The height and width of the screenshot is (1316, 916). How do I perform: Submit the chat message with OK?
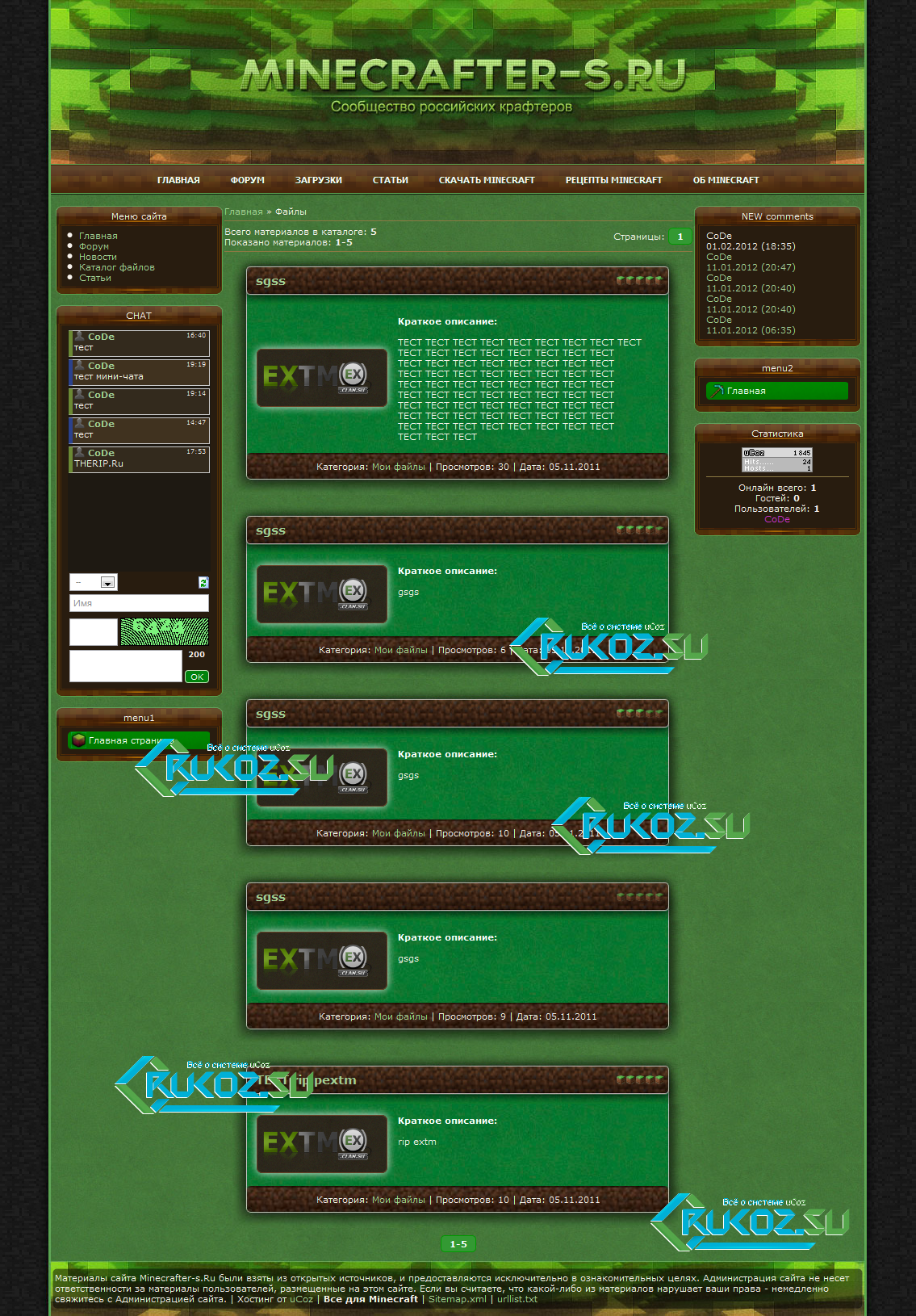(x=197, y=677)
